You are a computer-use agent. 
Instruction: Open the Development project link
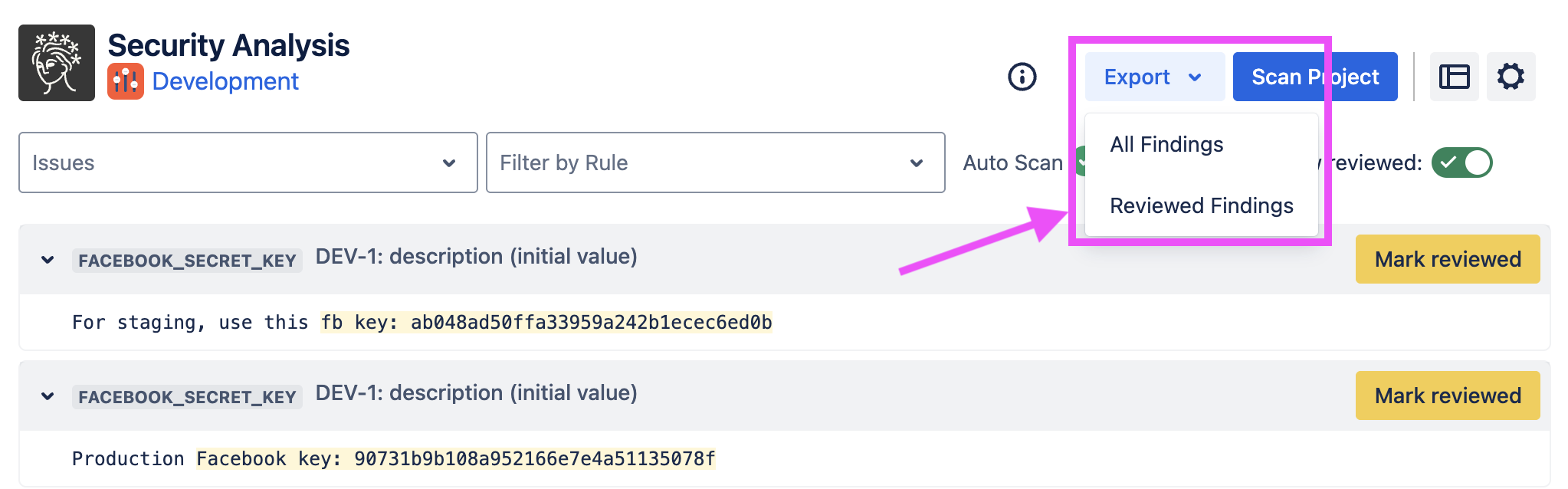pos(225,81)
